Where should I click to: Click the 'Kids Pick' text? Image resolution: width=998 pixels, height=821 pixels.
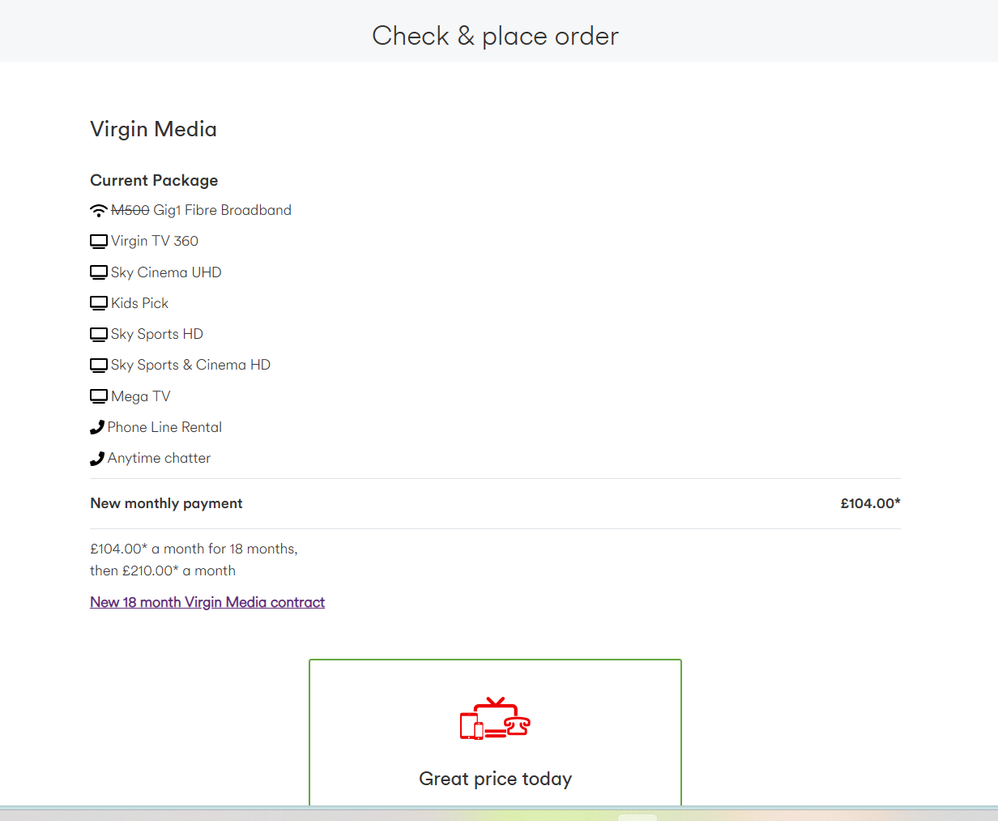140,303
